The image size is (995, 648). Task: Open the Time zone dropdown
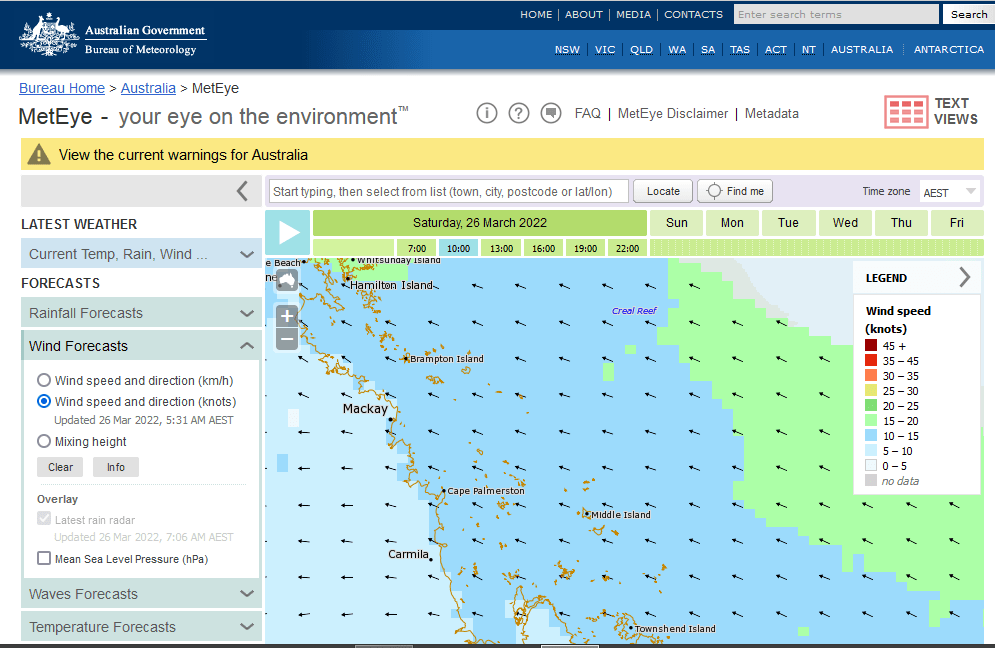coord(949,192)
